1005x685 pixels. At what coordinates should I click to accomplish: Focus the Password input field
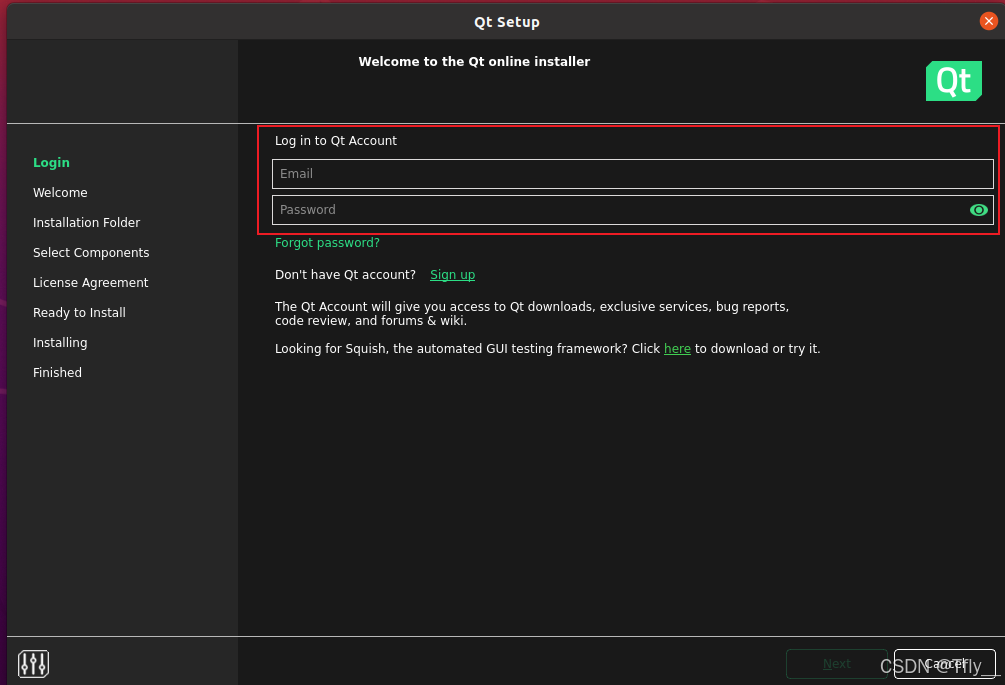tap(633, 210)
